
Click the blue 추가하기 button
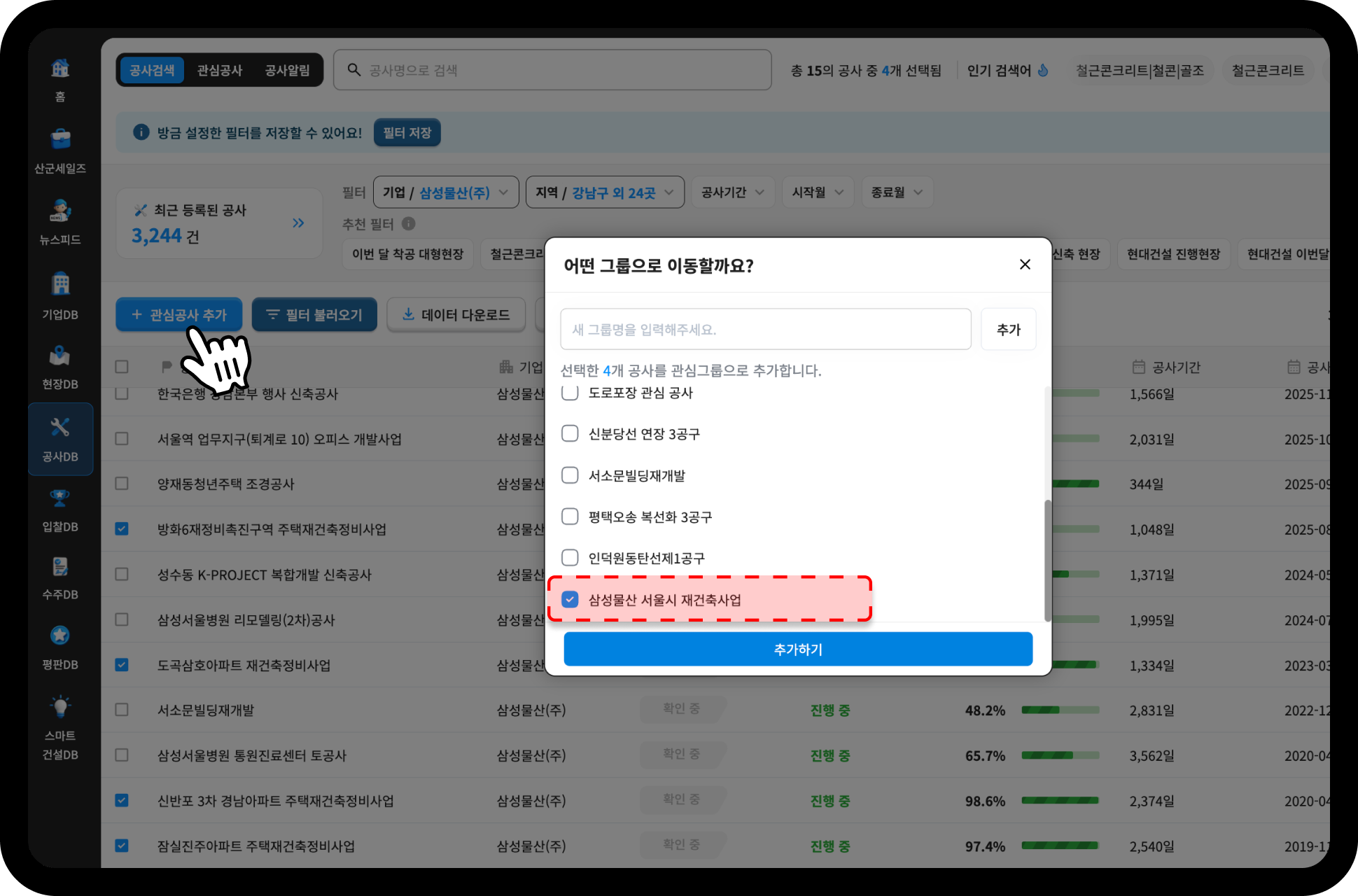pyautogui.click(x=798, y=649)
